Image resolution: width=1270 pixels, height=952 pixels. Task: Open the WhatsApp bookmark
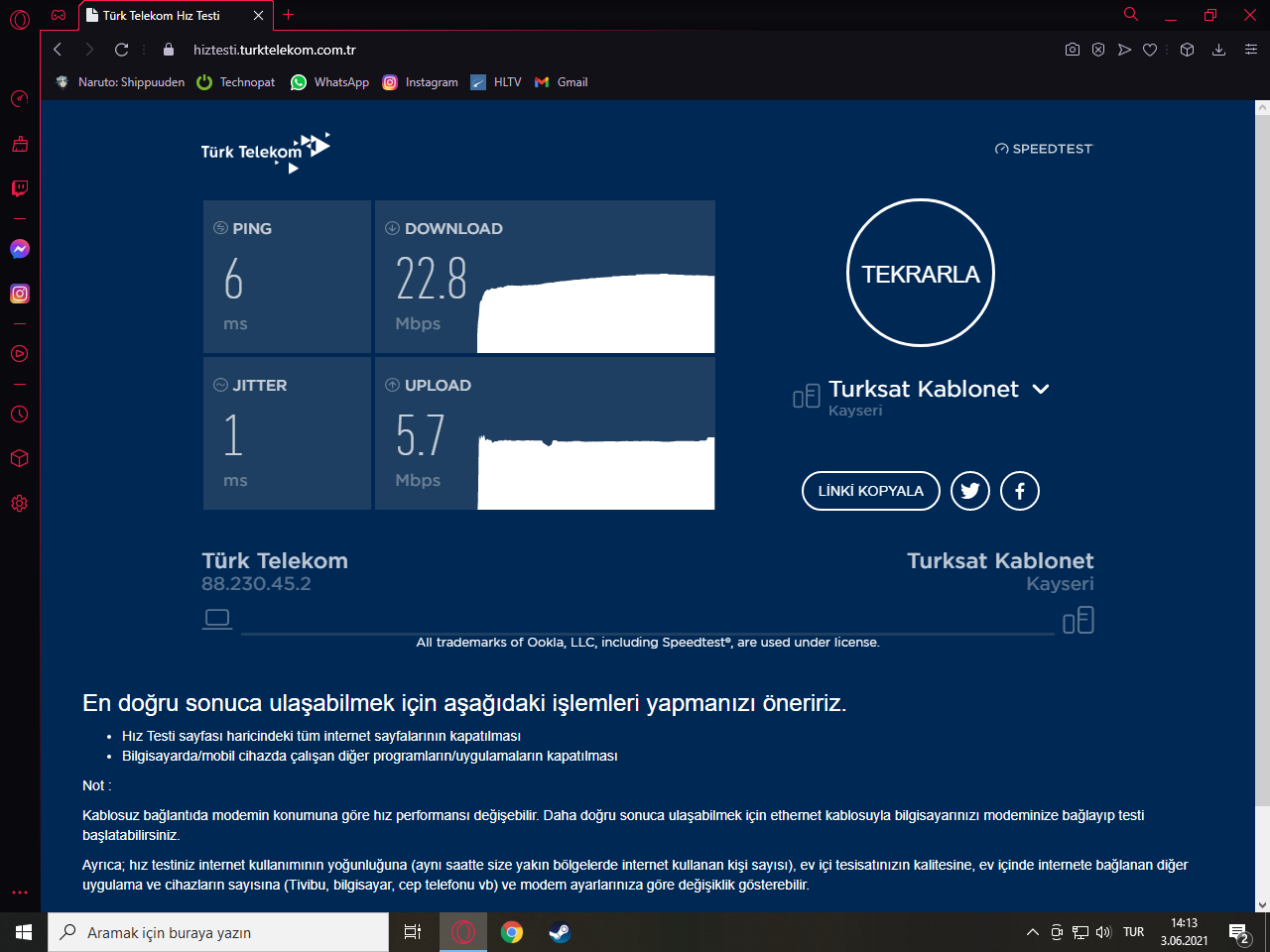click(329, 82)
